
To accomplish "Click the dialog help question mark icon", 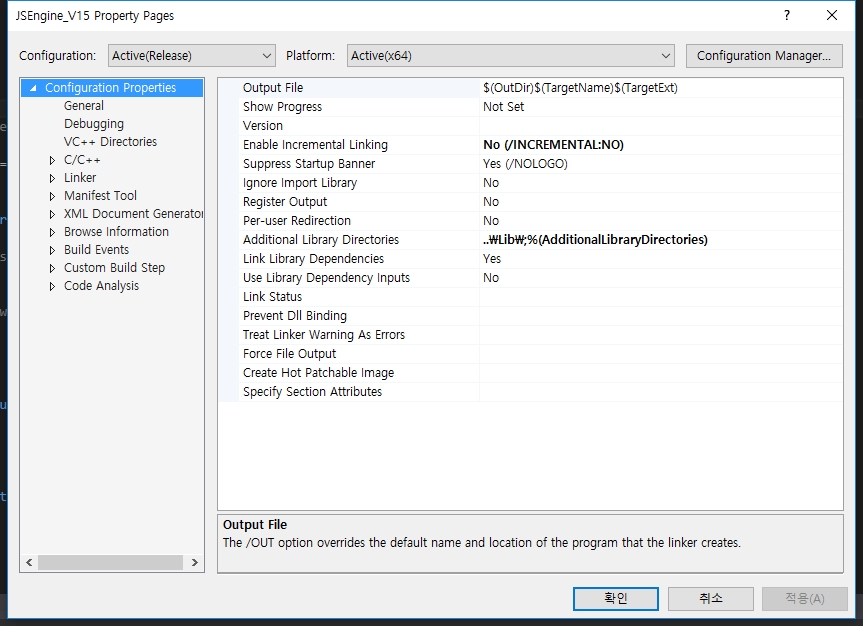I will tap(786, 15).
